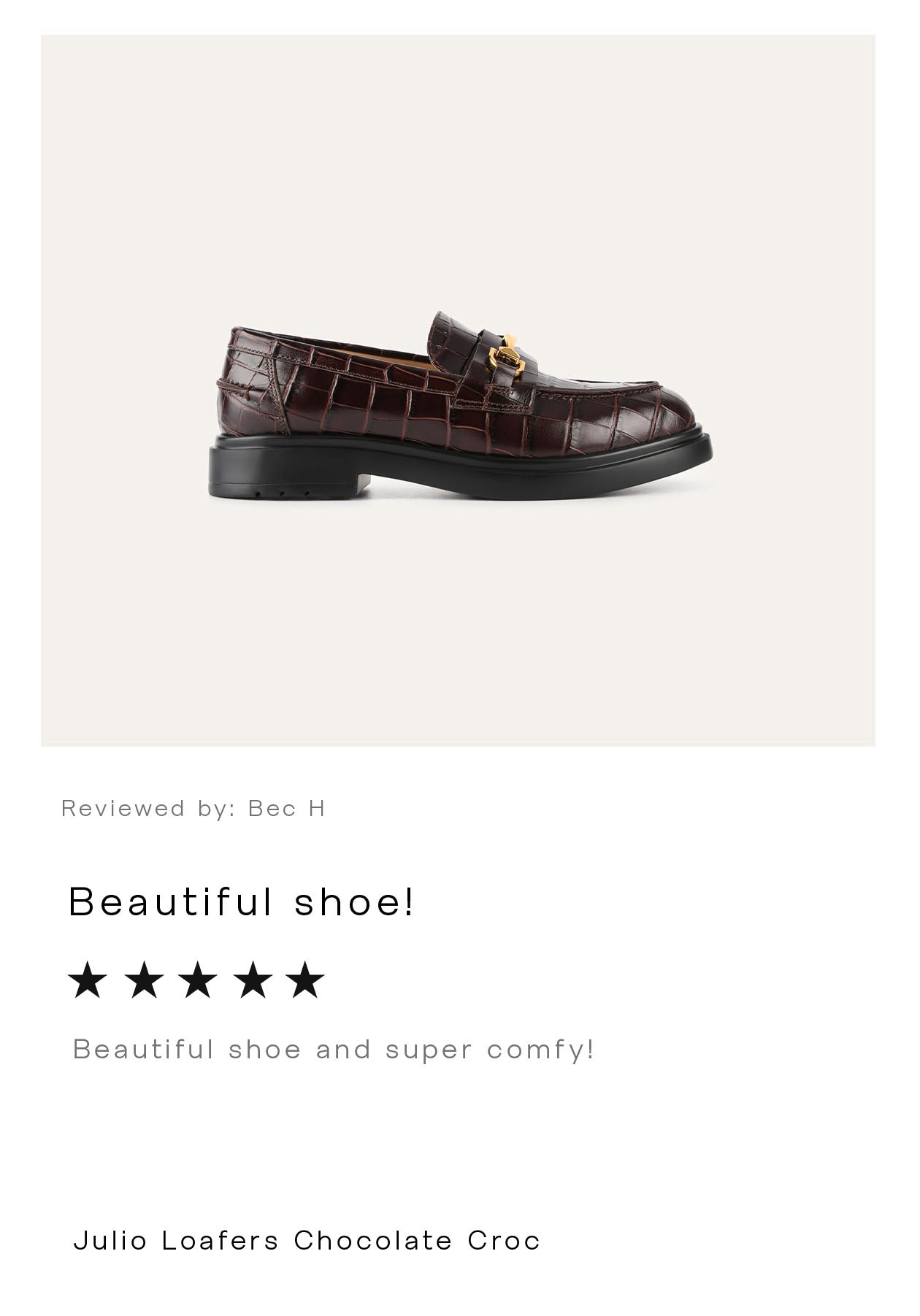This screenshot has width=920, height=1316.
Task: Select the middle star of the rating
Action: pos(198,980)
